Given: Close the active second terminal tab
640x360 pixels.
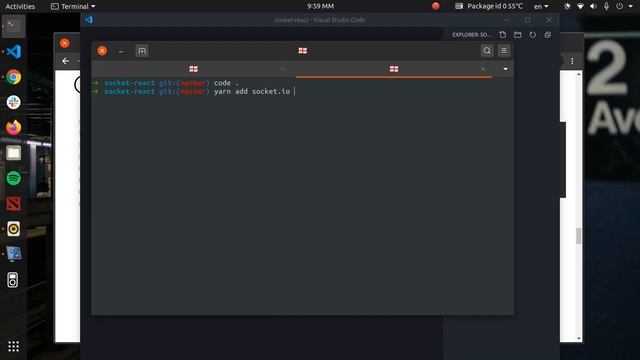Looking at the screenshot, I should (483, 69).
